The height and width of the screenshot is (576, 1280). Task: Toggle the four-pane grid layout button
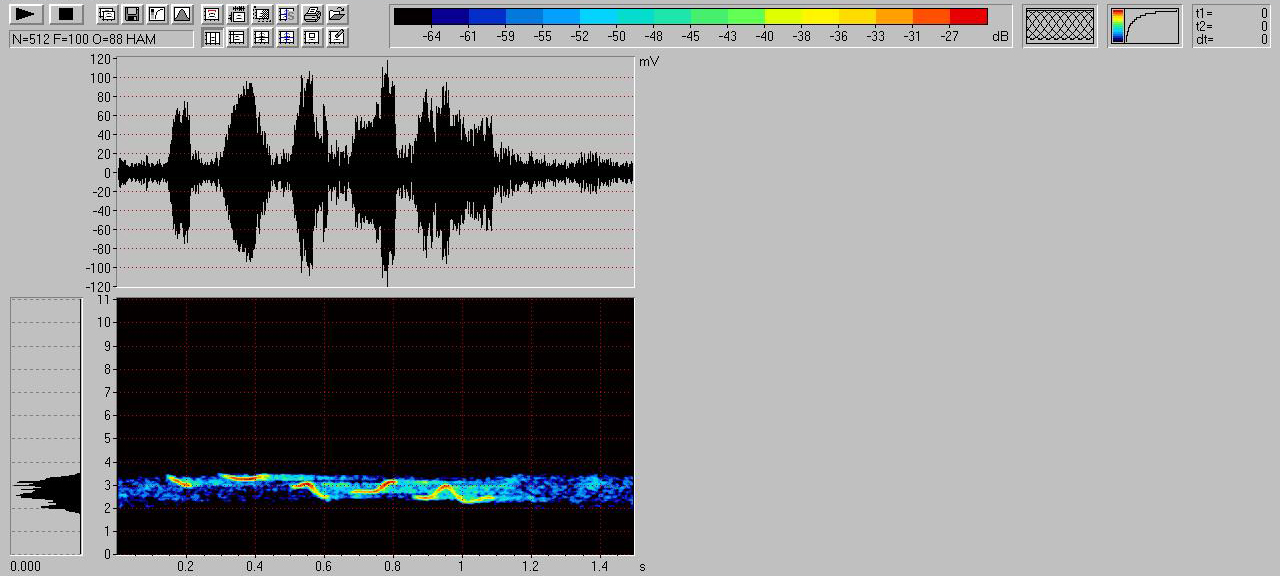tap(262, 38)
